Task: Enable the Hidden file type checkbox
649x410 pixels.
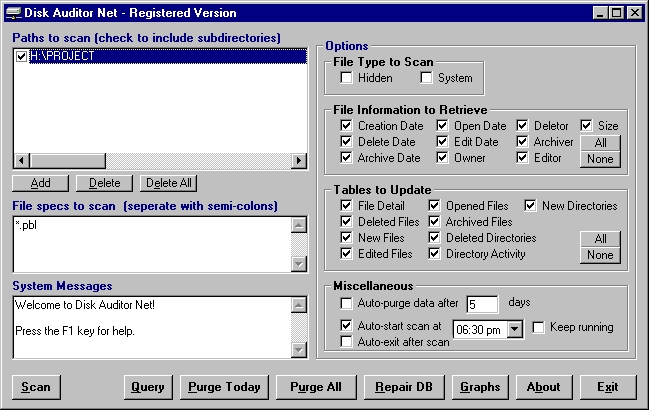Action: coord(346,77)
